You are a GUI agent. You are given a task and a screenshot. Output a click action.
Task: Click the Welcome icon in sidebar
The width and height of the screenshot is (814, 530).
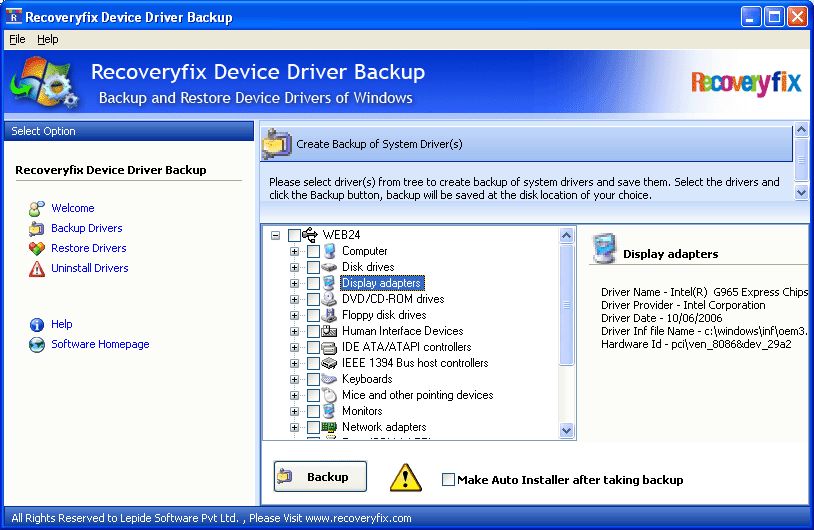[37, 209]
